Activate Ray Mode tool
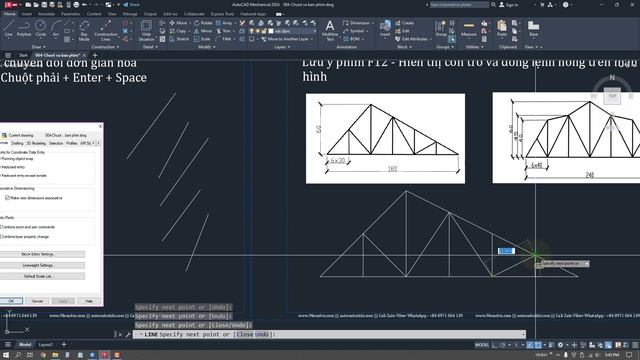The width and height of the screenshot is (640, 360). click(84, 31)
